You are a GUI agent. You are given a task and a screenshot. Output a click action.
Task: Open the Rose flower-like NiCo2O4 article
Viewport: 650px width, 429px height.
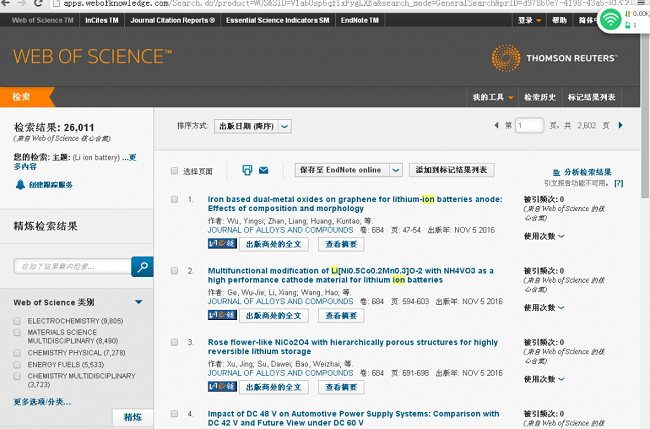point(352,347)
